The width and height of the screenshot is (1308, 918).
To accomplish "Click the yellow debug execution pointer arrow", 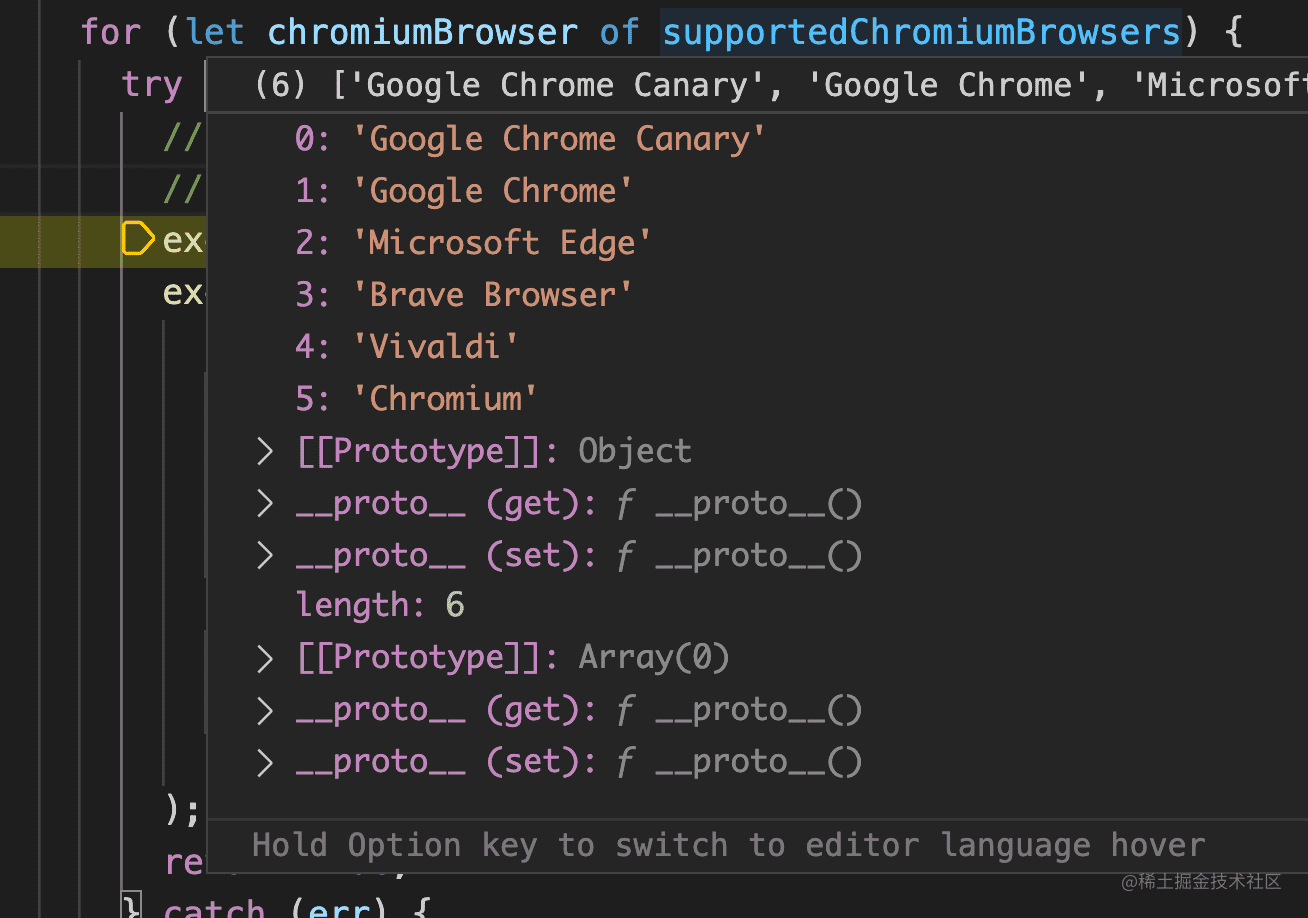I will [x=138, y=240].
